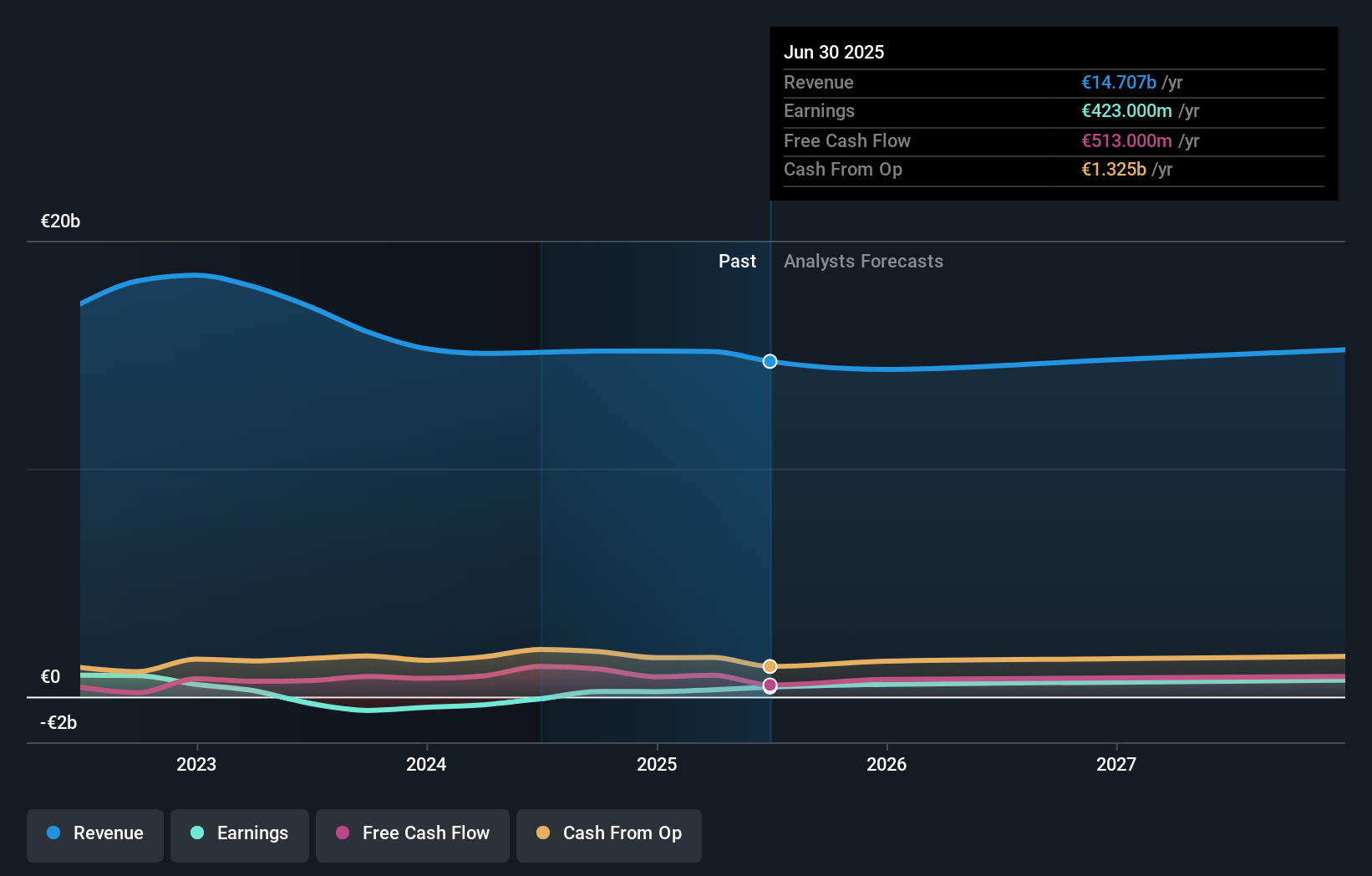Click the €14.707b revenue value in tooltip
Viewport: 1372px width, 876px height.
pyautogui.click(x=1120, y=82)
